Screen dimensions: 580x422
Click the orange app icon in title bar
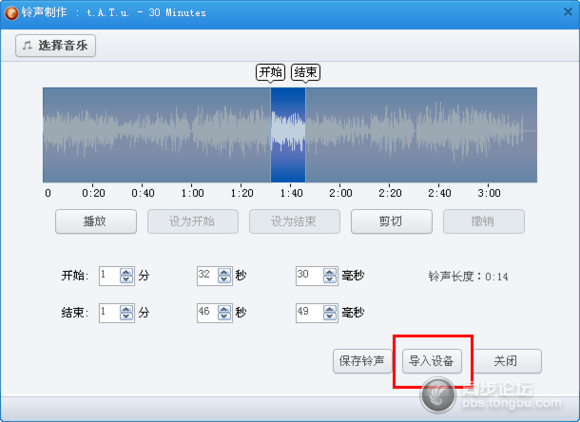coord(11,13)
